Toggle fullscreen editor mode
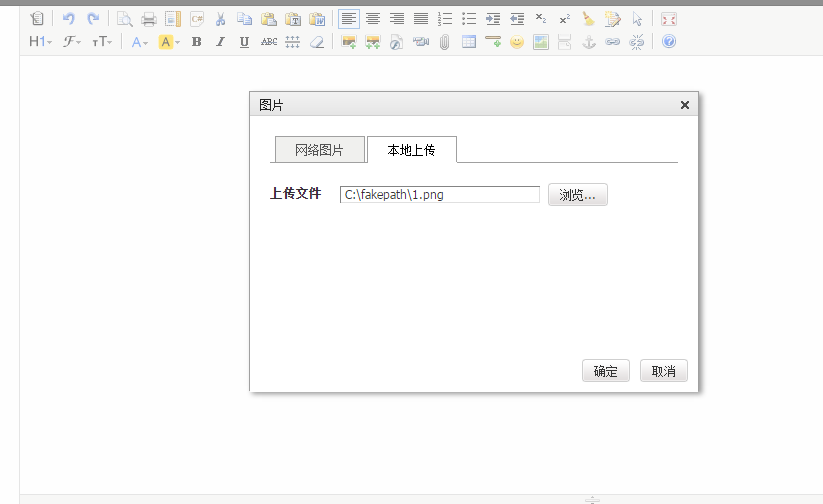823x504 pixels. [669, 19]
